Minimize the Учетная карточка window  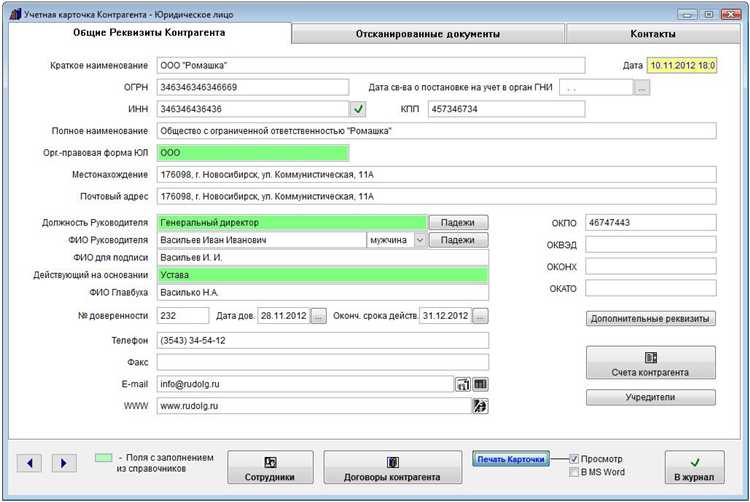click(687, 14)
